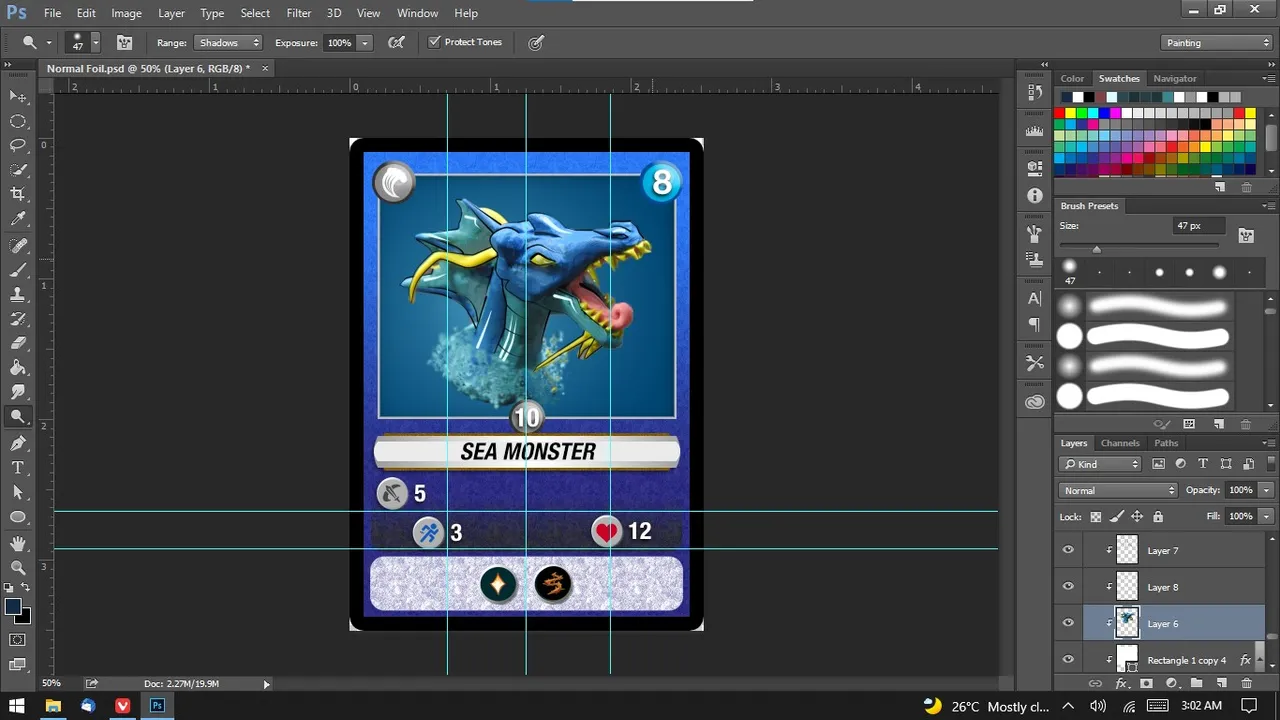Select the Pen tool
Viewport: 1280px width, 720px height.
coord(18,443)
